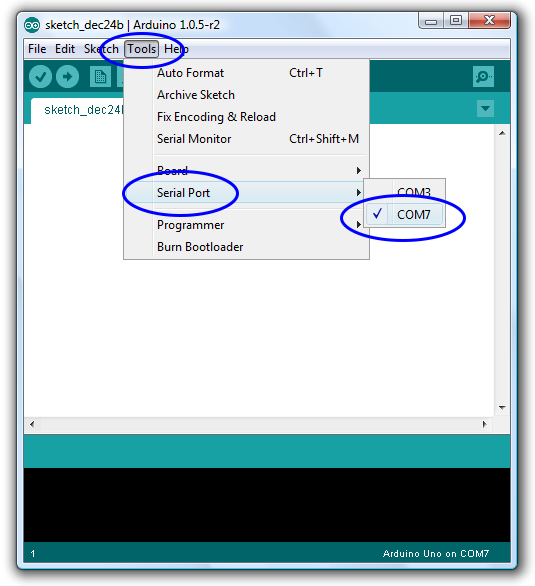Image resolution: width=535 pixels, height=586 pixels.
Task: Expand the Board submenu
Action: [247, 171]
